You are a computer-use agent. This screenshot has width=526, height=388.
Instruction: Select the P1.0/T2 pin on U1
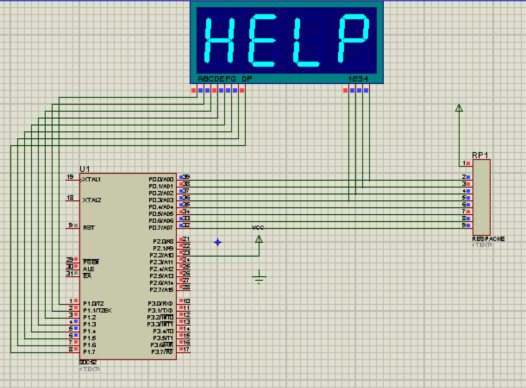(73, 302)
